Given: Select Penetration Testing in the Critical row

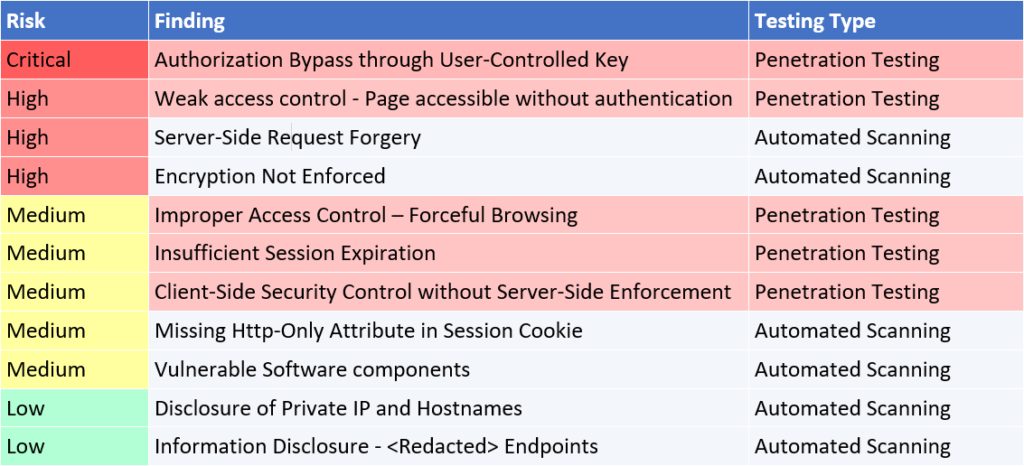Looking at the screenshot, I should tap(847, 60).
